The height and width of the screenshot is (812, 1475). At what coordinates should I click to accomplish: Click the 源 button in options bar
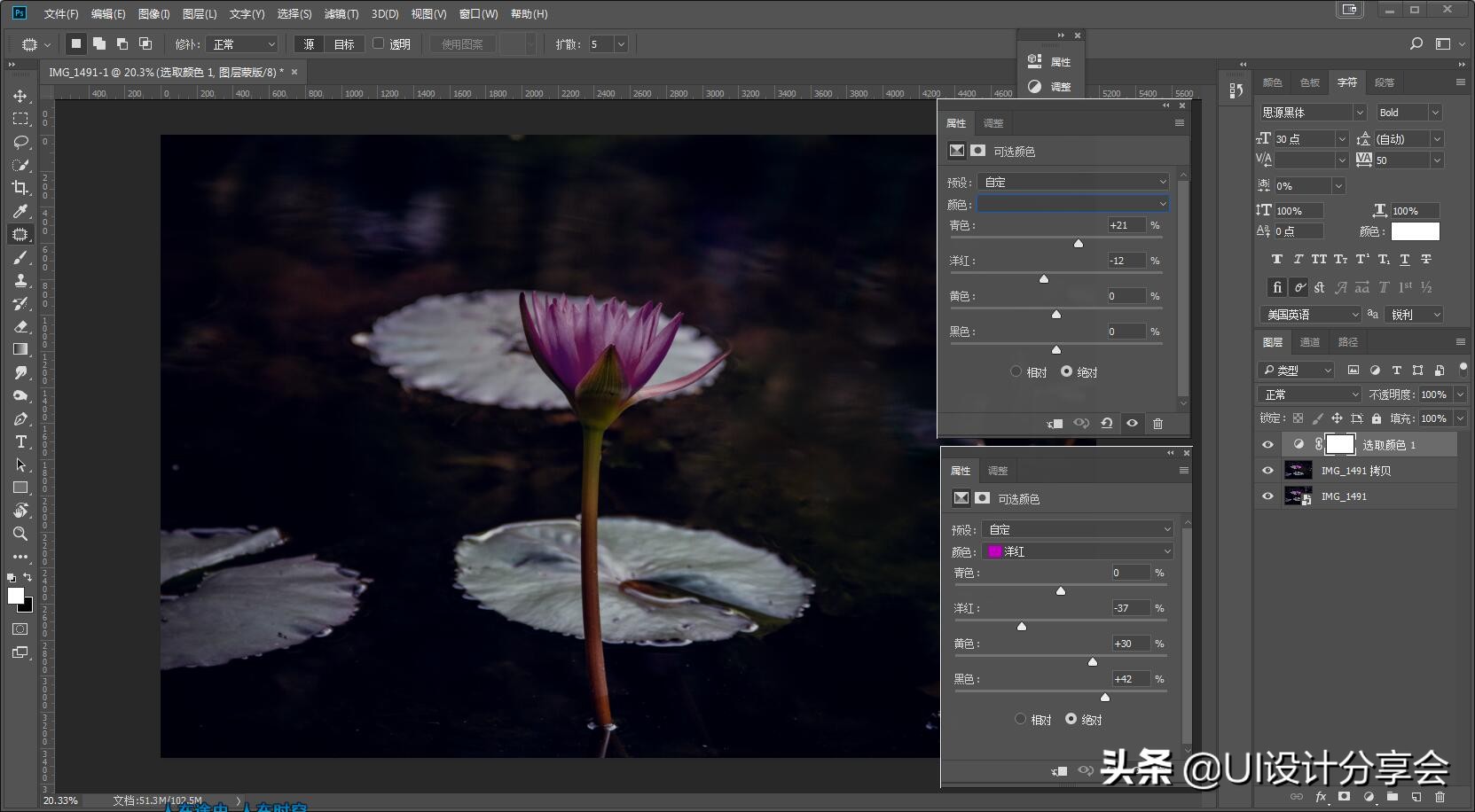click(x=309, y=44)
